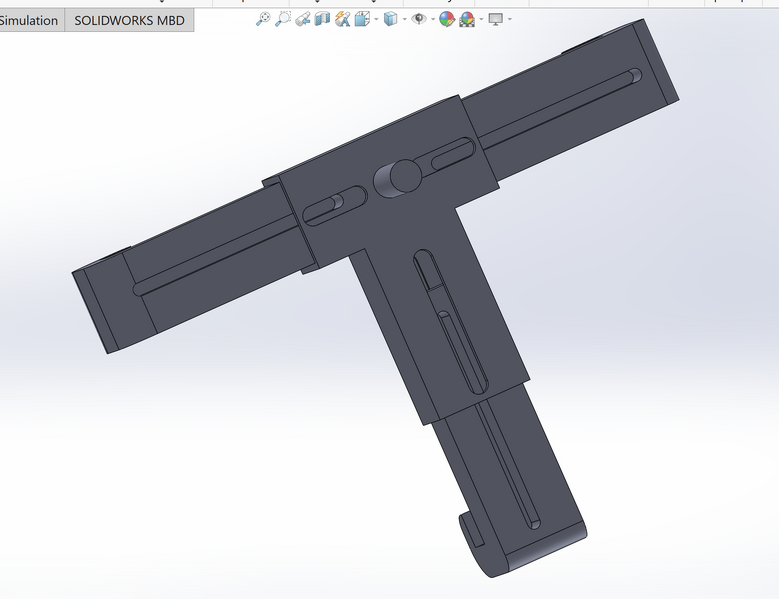Click the View Settings monitor icon
The image size is (779, 599).
pyautogui.click(x=495, y=19)
